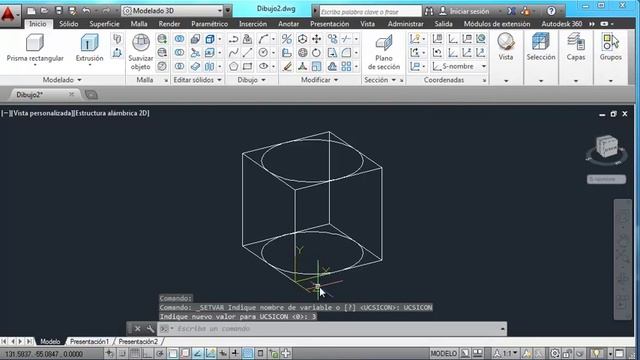The width and height of the screenshot is (640, 360).
Task: Open the Capas layers panel icon
Action: coord(576,42)
